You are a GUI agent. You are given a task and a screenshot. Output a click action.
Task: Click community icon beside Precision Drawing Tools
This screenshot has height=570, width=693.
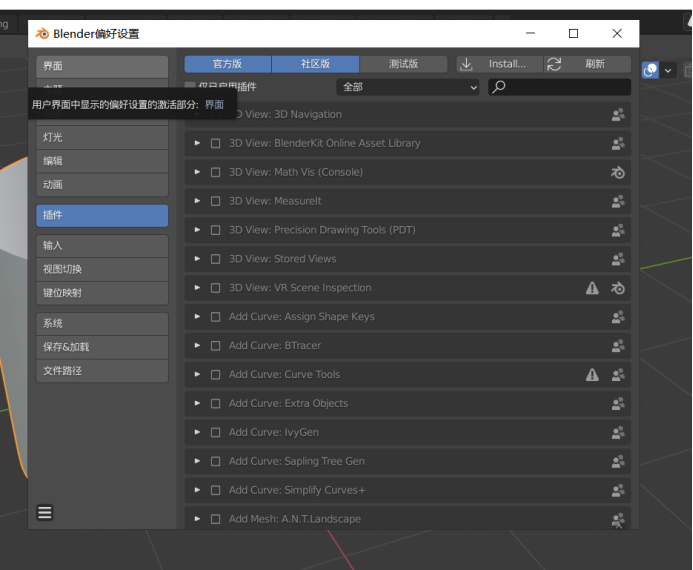coord(618,230)
